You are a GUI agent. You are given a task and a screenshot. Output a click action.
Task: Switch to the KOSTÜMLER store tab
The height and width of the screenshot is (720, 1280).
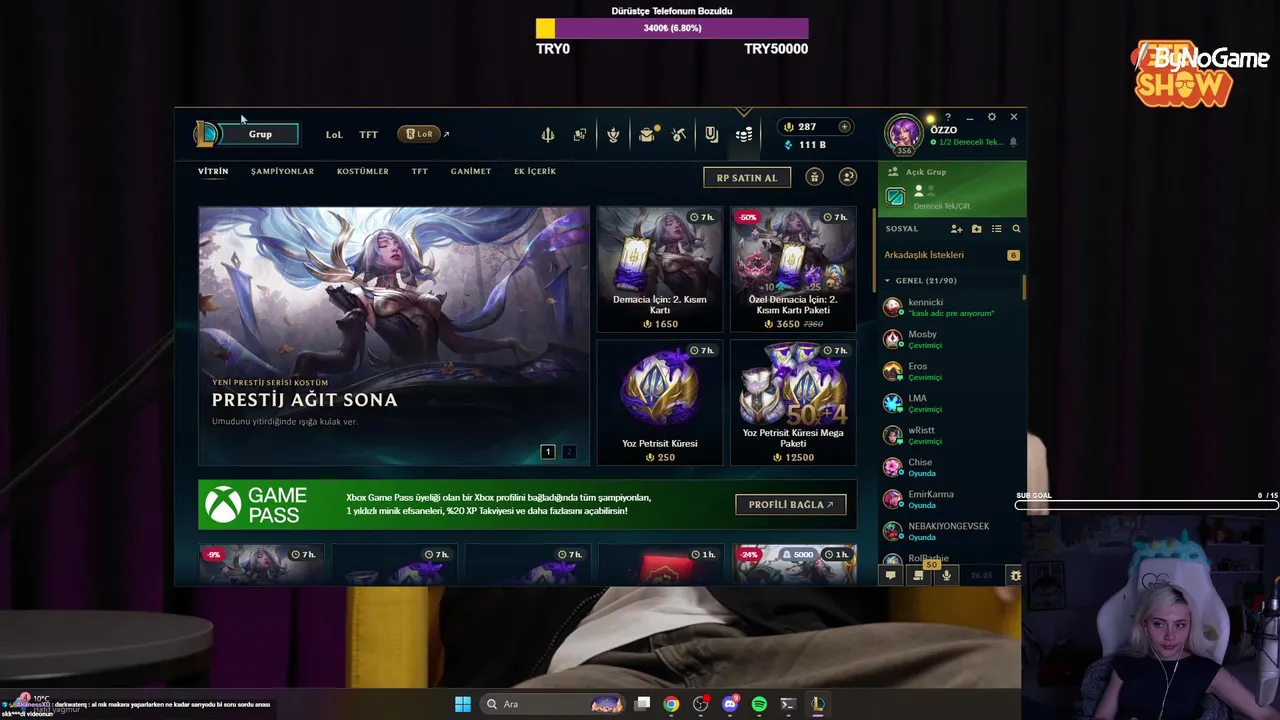point(362,171)
